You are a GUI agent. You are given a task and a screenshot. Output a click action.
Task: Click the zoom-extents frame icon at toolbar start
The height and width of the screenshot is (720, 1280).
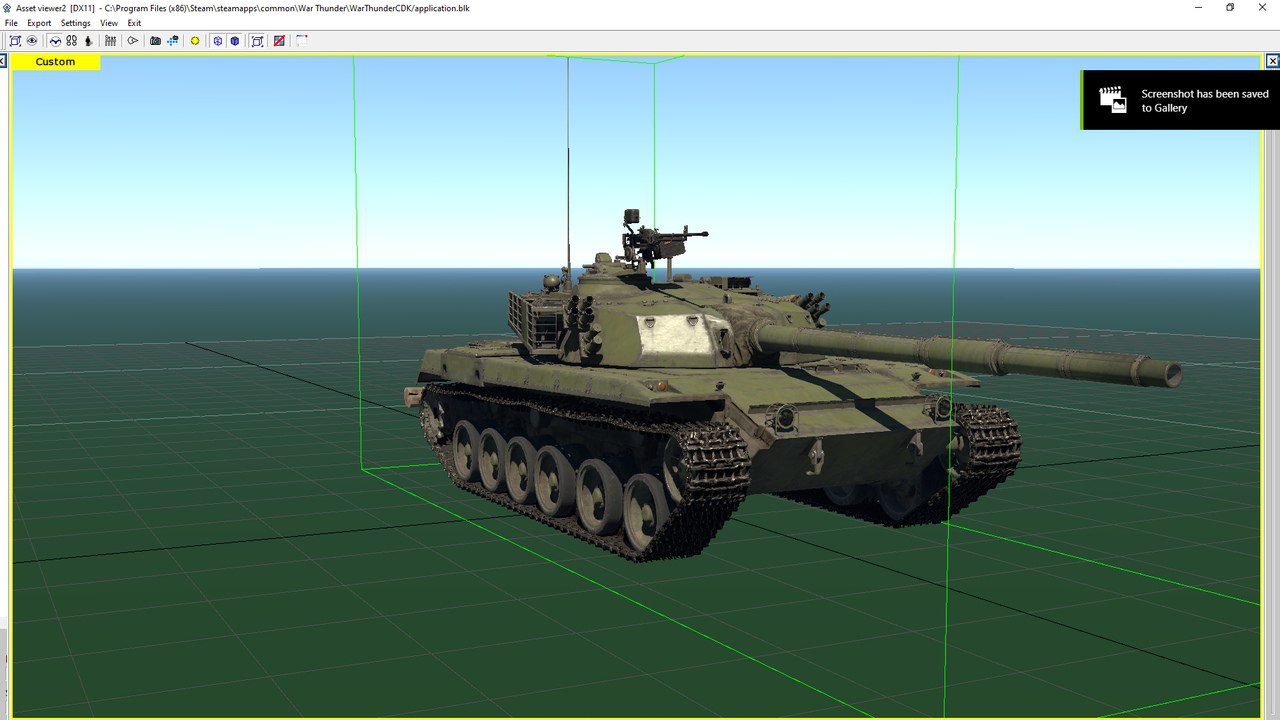(15, 41)
